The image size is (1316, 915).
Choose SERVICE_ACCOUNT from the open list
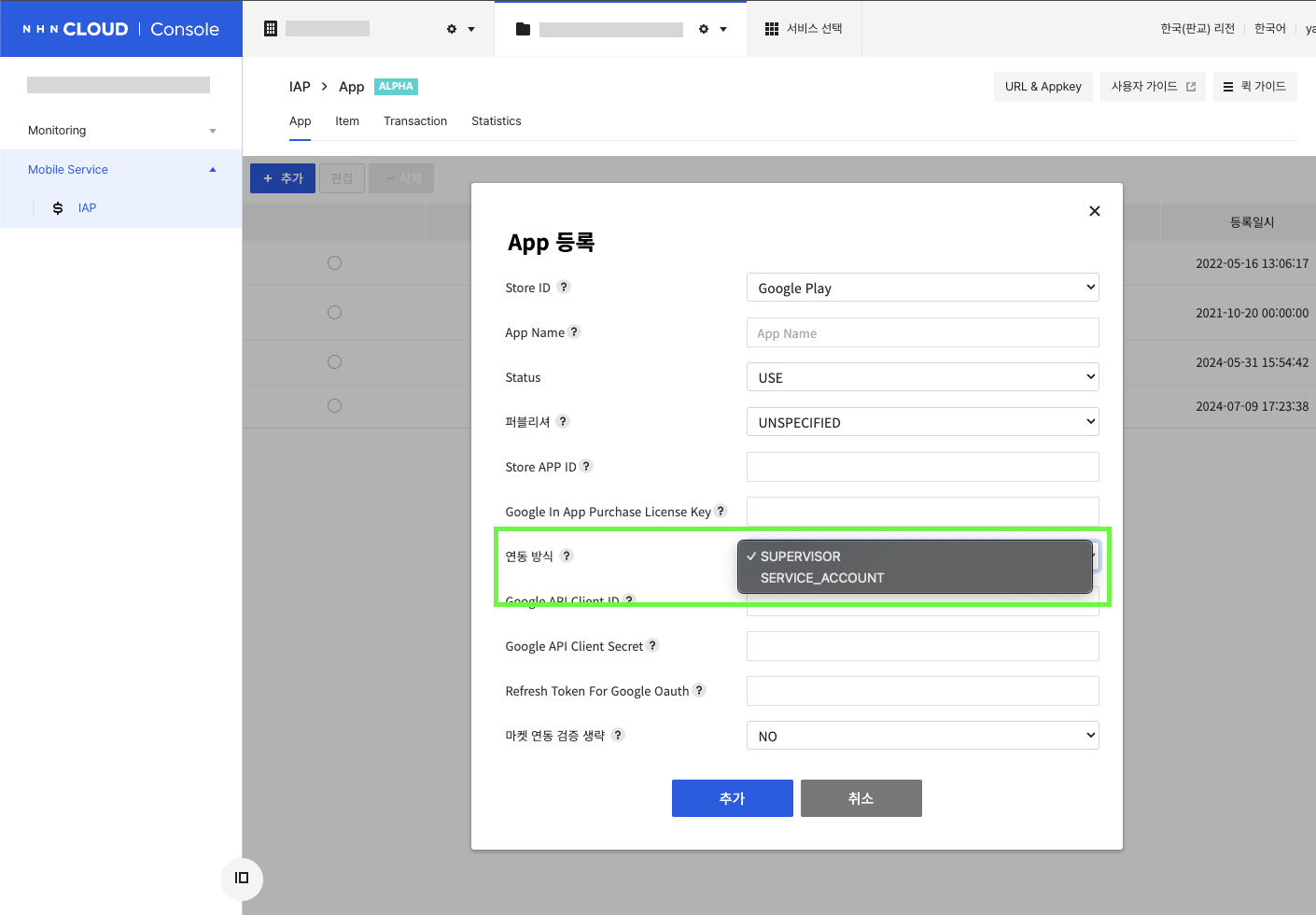point(822,578)
